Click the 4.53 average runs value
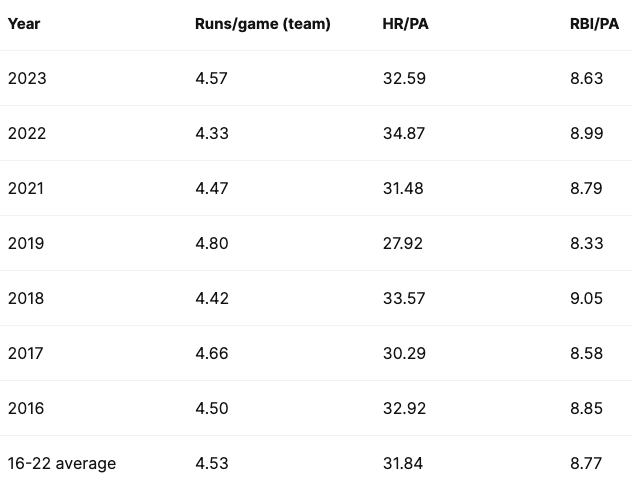The width and height of the screenshot is (633, 481). pyautogui.click(x=212, y=463)
